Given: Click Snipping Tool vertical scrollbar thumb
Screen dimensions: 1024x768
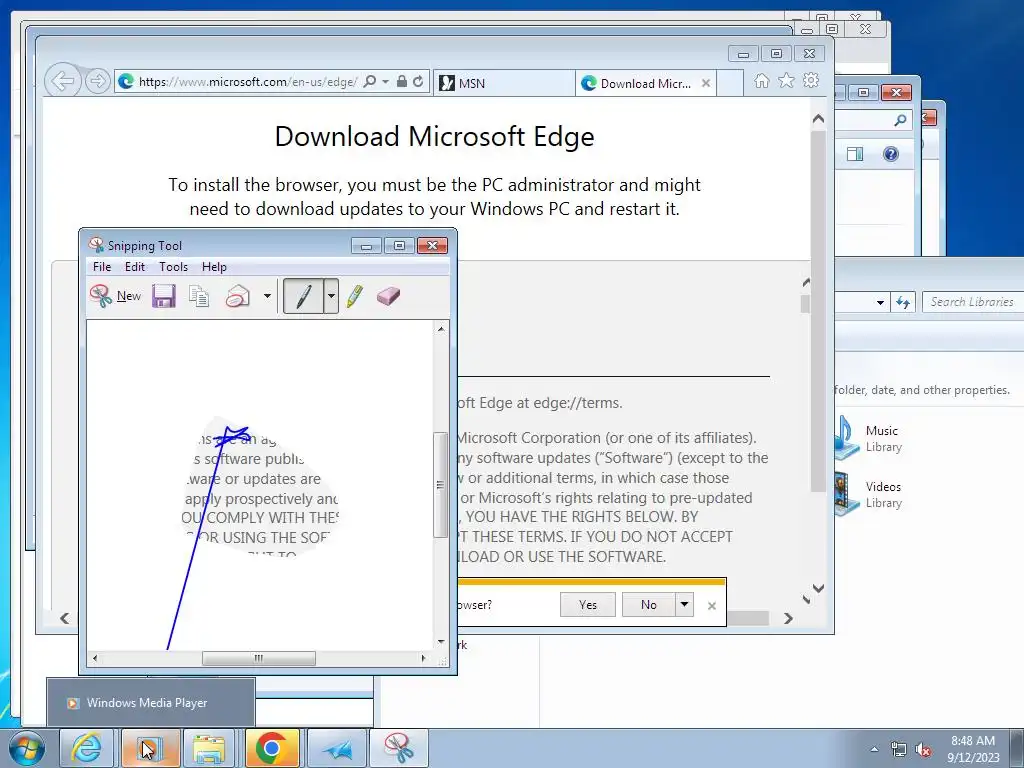Looking at the screenshot, I should click(441, 484).
